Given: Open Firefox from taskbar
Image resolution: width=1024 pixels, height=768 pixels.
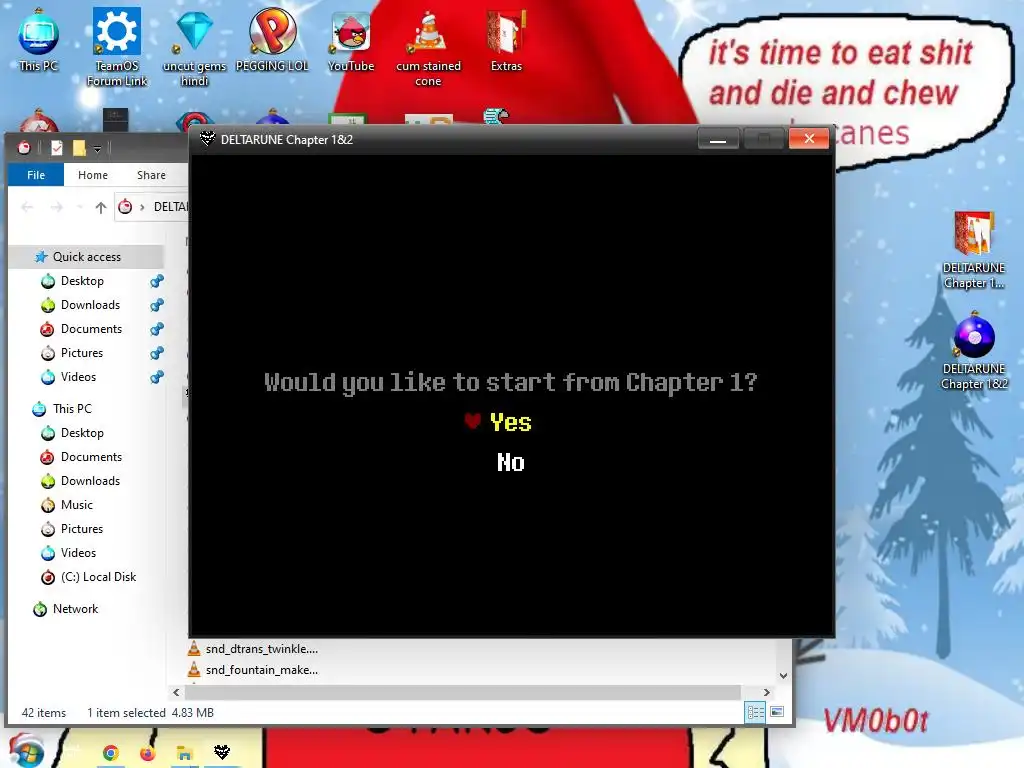Looking at the screenshot, I should 148,753.
